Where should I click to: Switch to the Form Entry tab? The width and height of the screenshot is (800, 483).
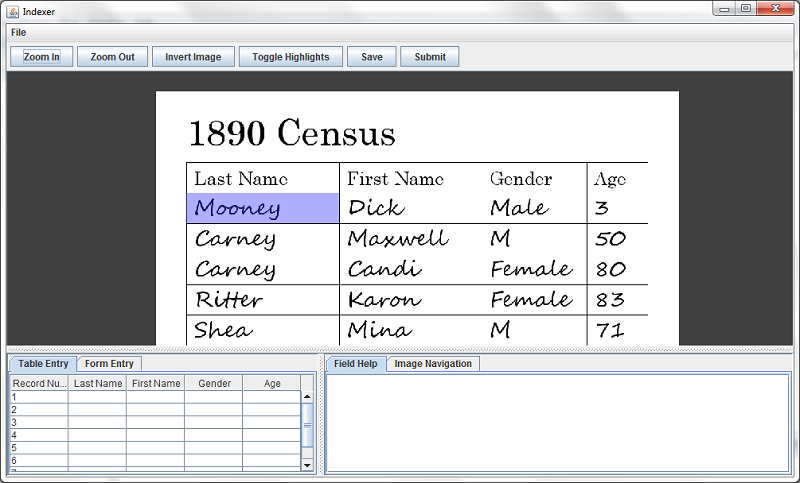coord(109,364)
